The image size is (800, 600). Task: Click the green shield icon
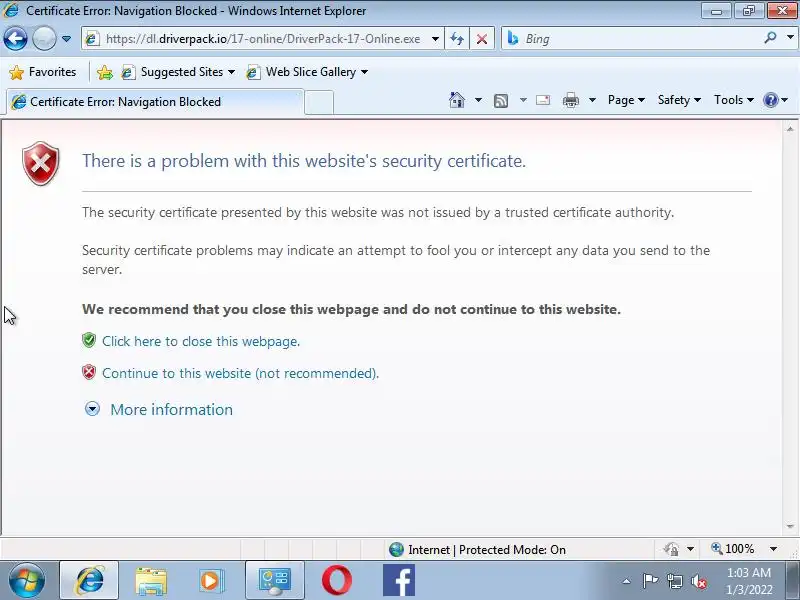coord(89,340)
